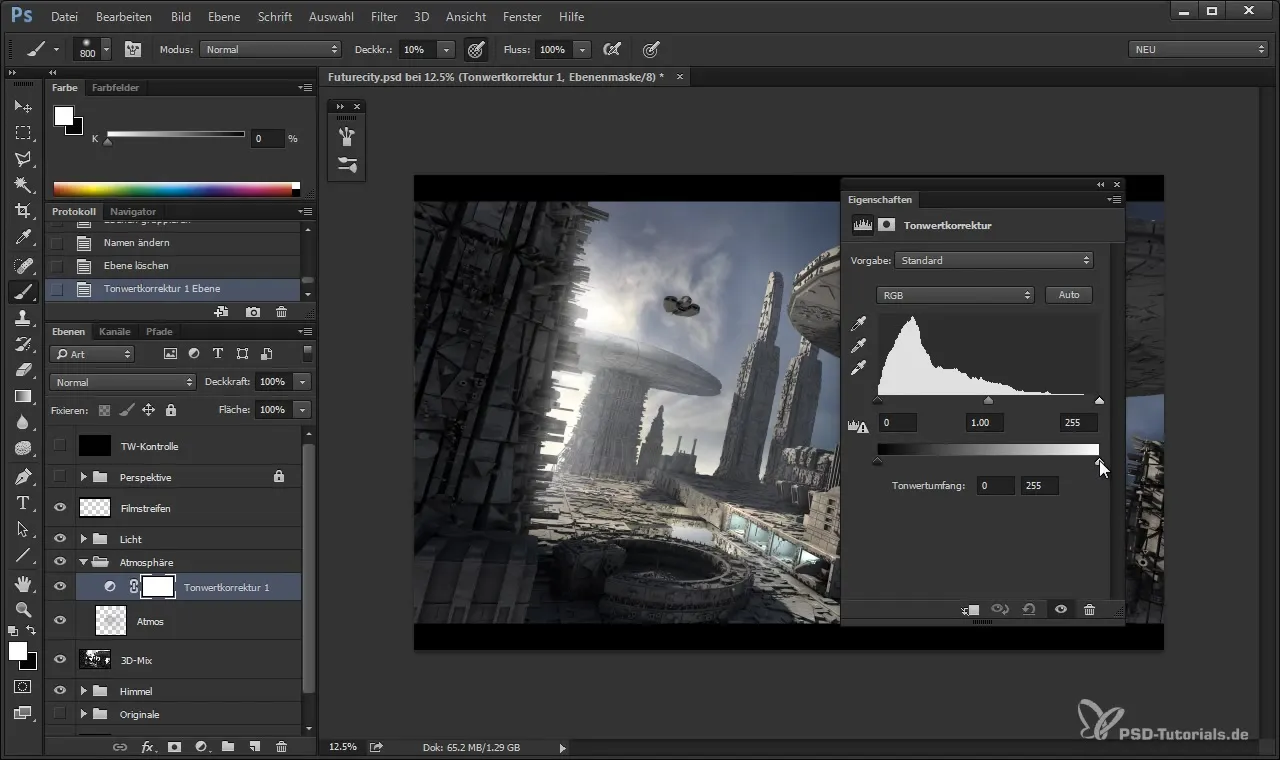Open Vorgabe Standard preset dropdown
Image resolution: width=1280 pixels, height=760 pixels.
(x=994, y=260)
